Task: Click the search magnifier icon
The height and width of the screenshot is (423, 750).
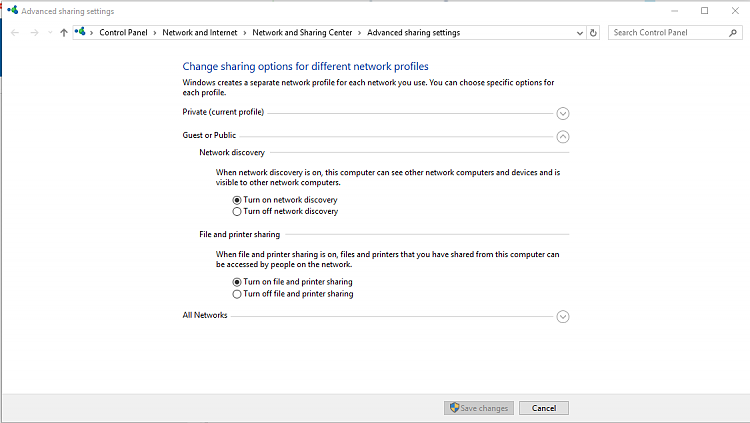Action: [x=731, y=32]
